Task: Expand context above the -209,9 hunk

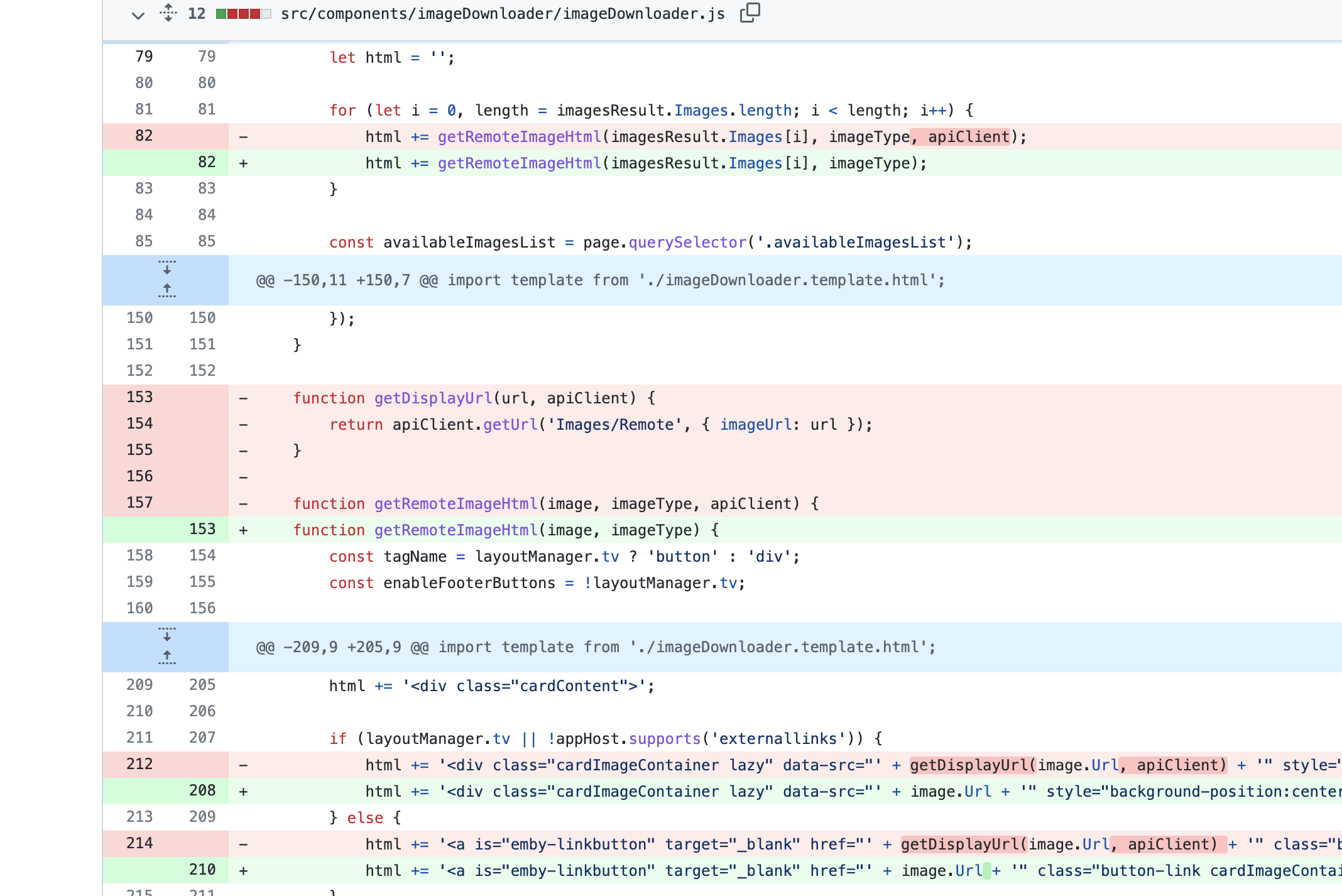Action: pyautogui.click(x=166, y=636)
